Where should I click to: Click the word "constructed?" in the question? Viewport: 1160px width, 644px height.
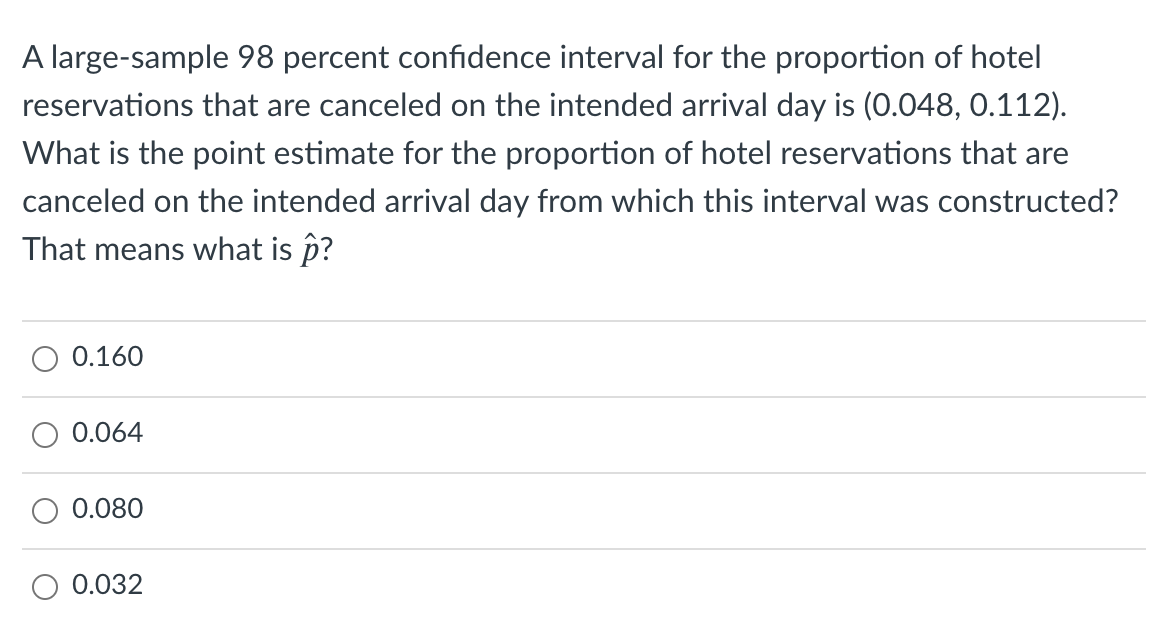pyautogui.click(x=1040, y=202)
